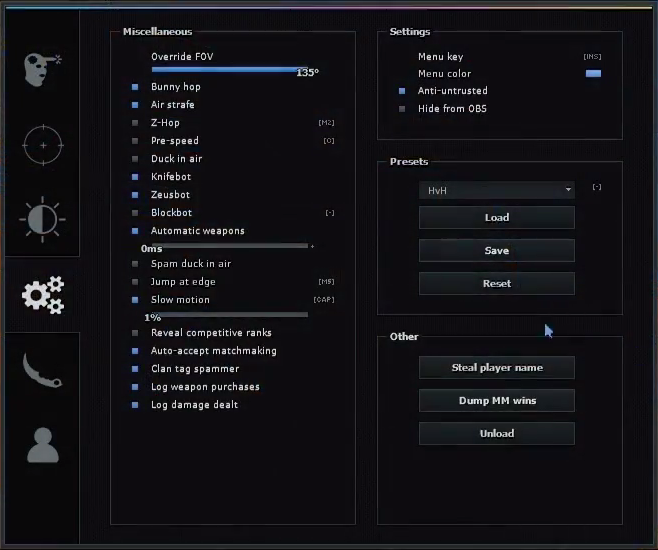Toggle Automatic weapons checkbox
The image size is (658, 550).
pos(135,231)
